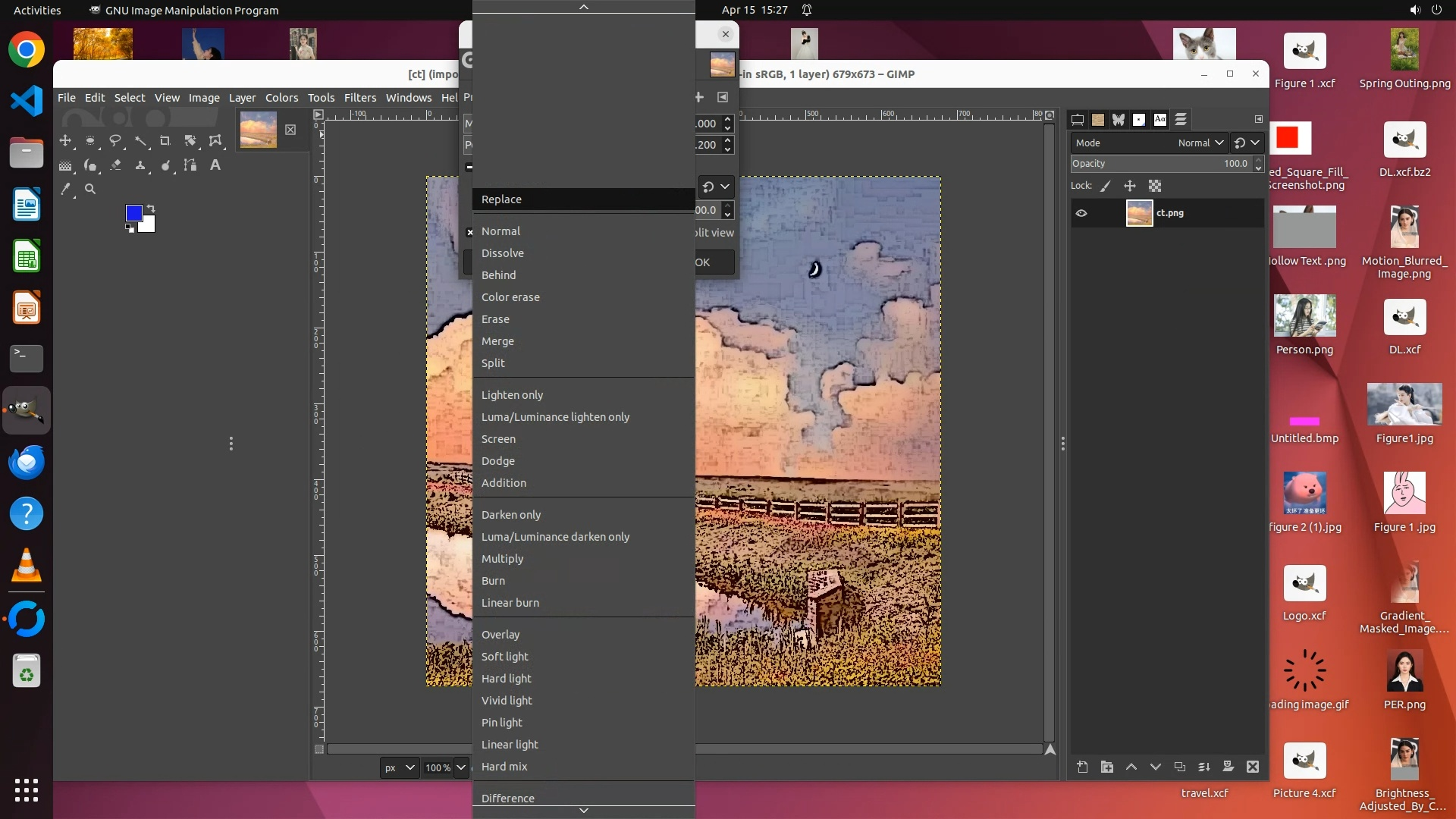This screenshot has height=819, width=1456.
Task: Choose Overlay from blend mode list
Action: click(500, 635)
